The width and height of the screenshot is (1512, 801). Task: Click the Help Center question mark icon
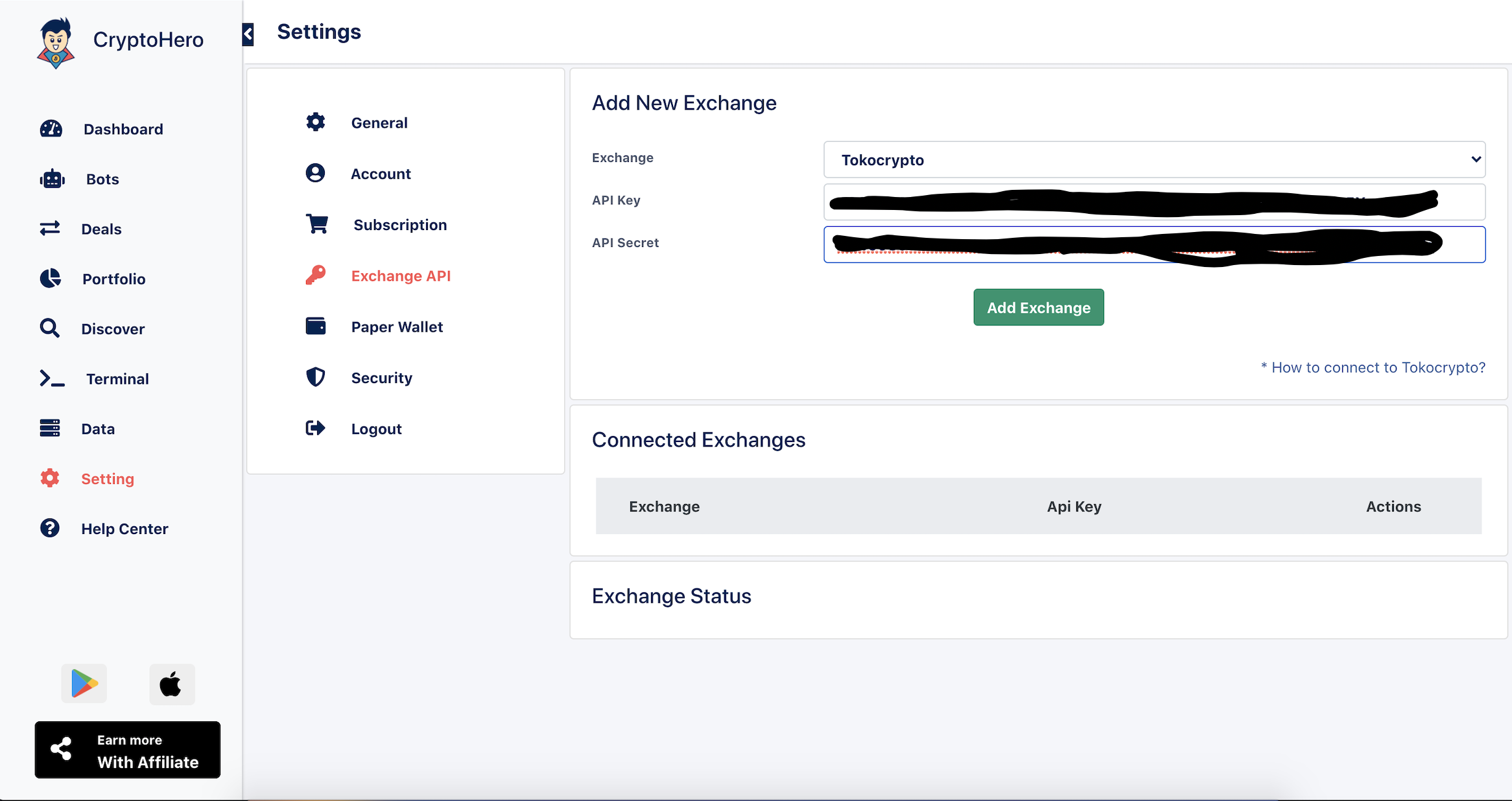(x=50, y=528)
